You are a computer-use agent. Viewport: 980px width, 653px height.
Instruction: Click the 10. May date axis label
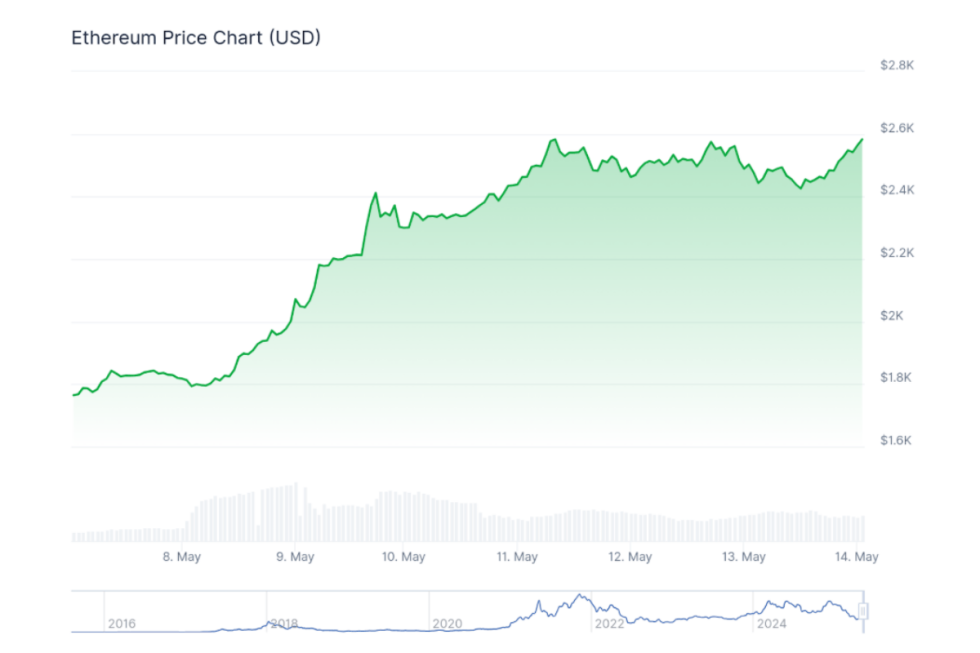[x=404, y=557]
